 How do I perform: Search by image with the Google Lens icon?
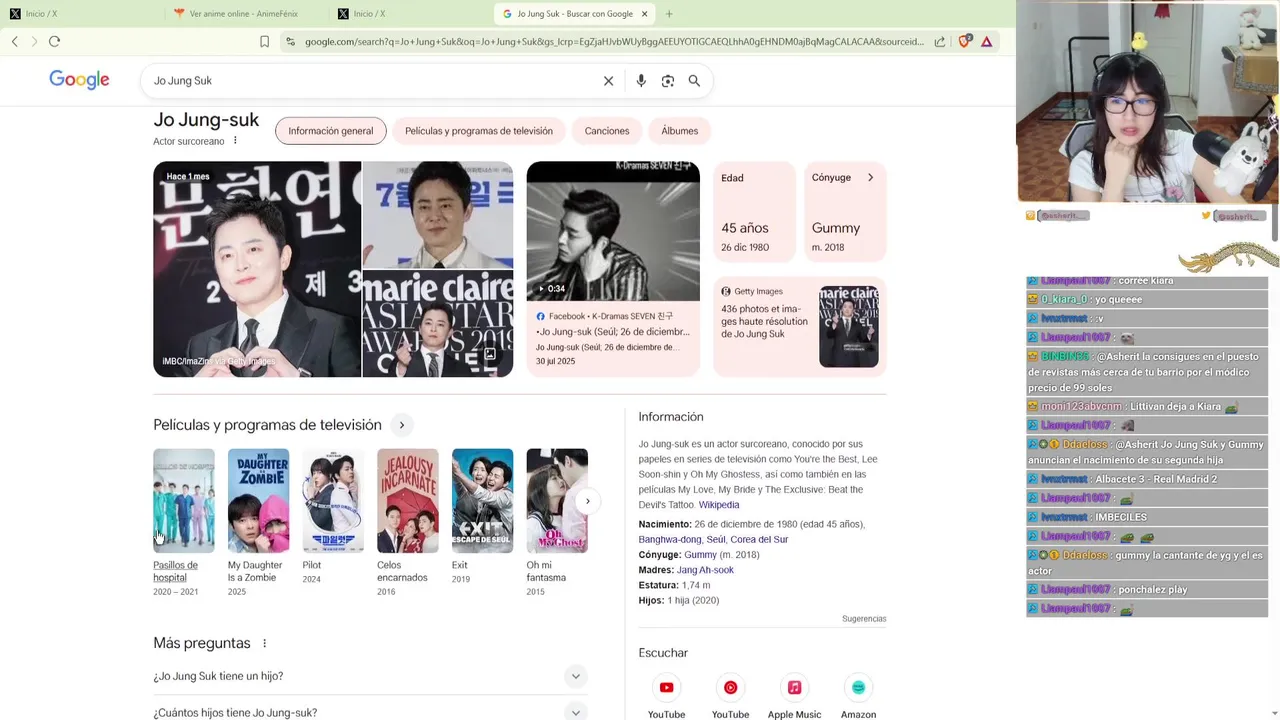click(668, 81)
